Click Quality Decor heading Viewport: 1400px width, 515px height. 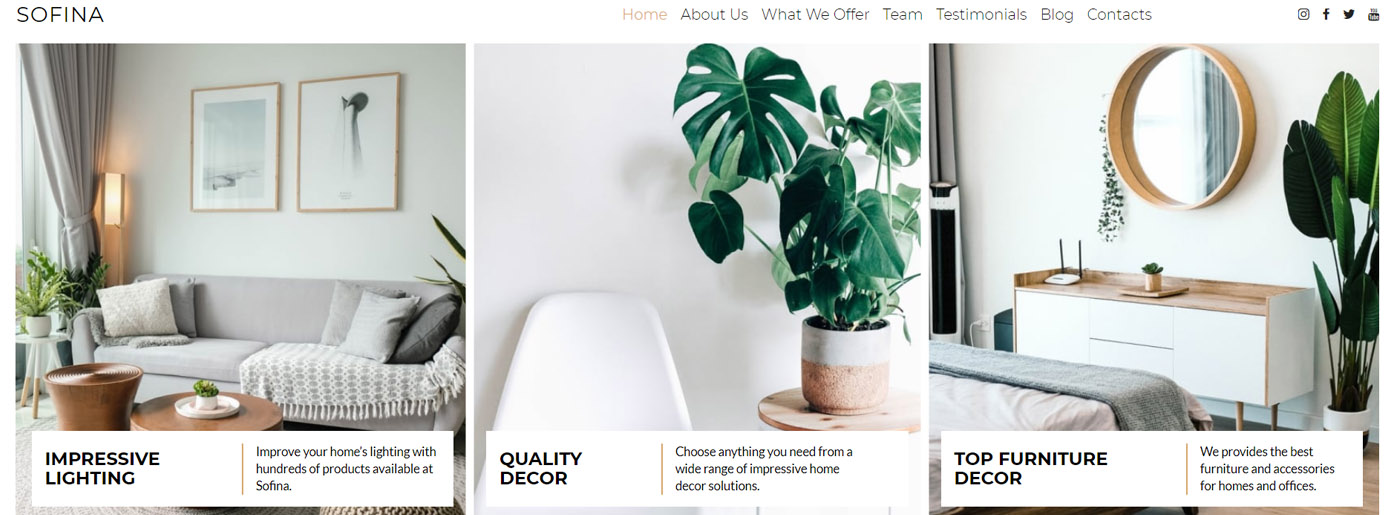coord(540,468)
